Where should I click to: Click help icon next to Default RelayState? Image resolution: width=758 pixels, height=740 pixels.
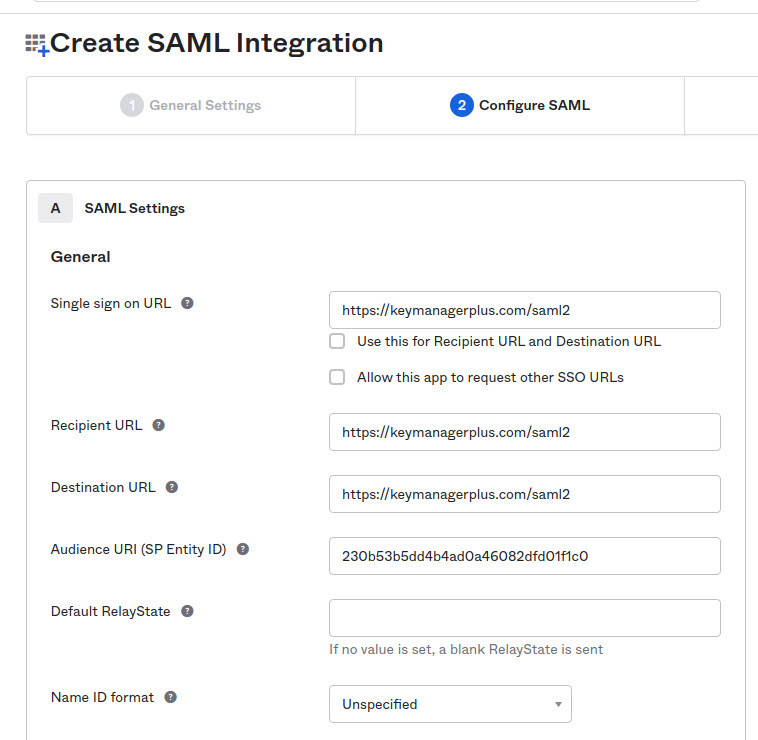(187, 611)
